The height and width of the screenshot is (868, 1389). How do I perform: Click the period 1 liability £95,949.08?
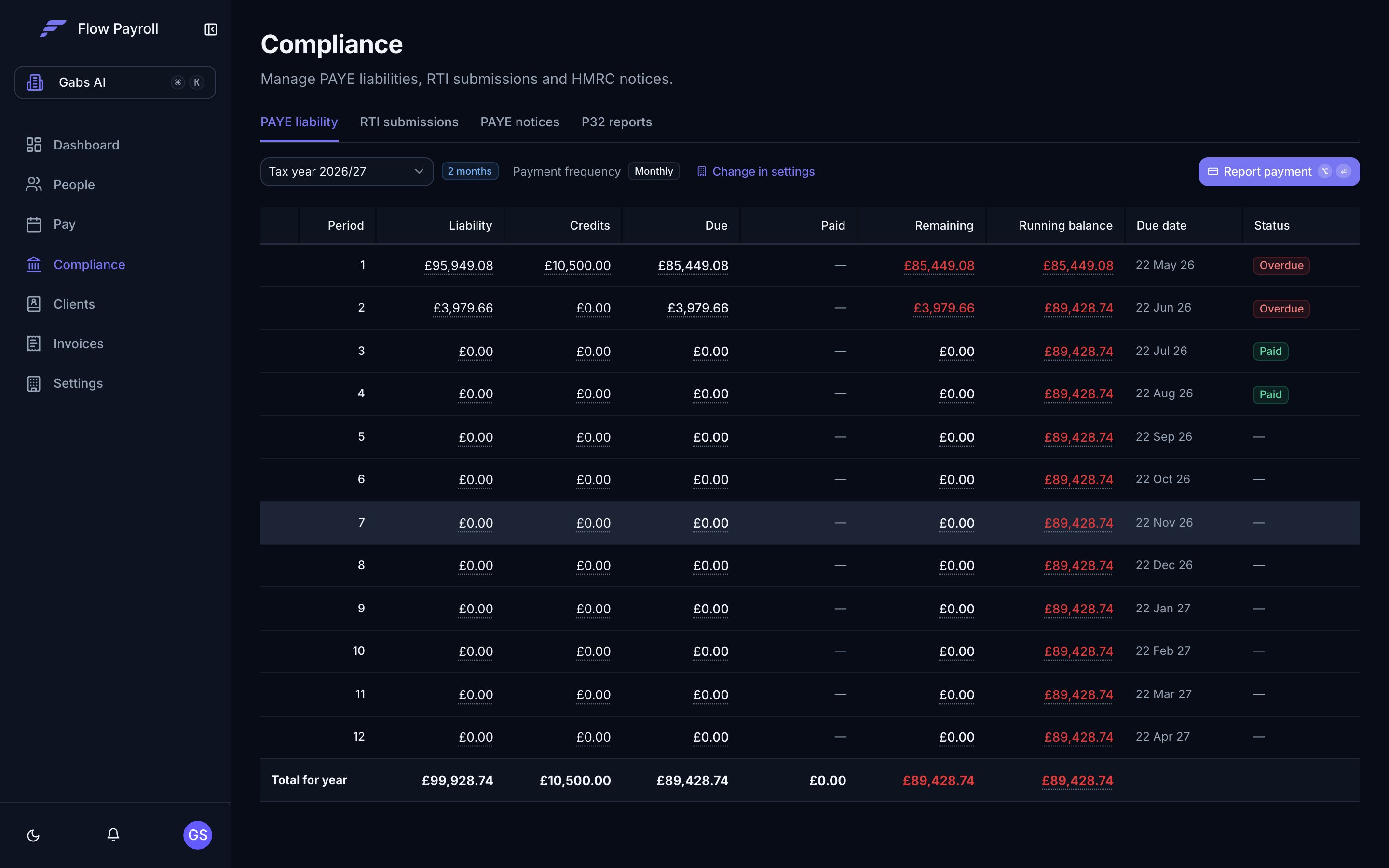(x=458, y=266)
